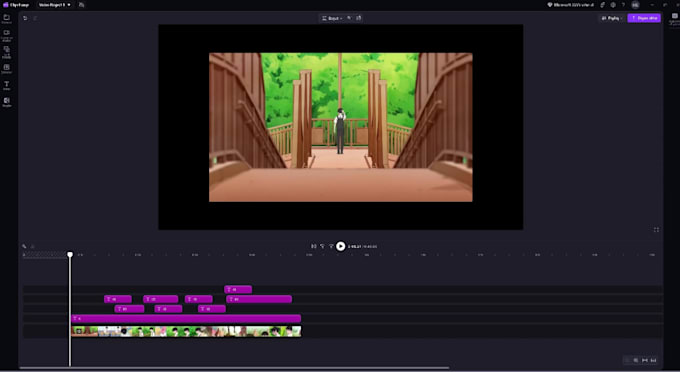Screen dimensions: 680x372
Task: Click the cloud save status icon
Action: coord(82,5)
